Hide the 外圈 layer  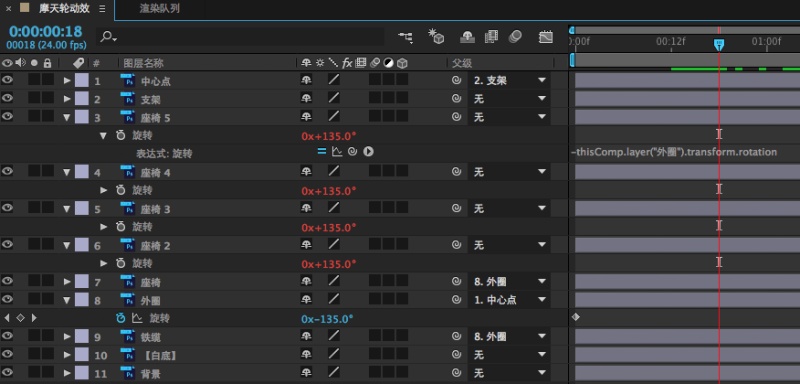click(7, 299)
